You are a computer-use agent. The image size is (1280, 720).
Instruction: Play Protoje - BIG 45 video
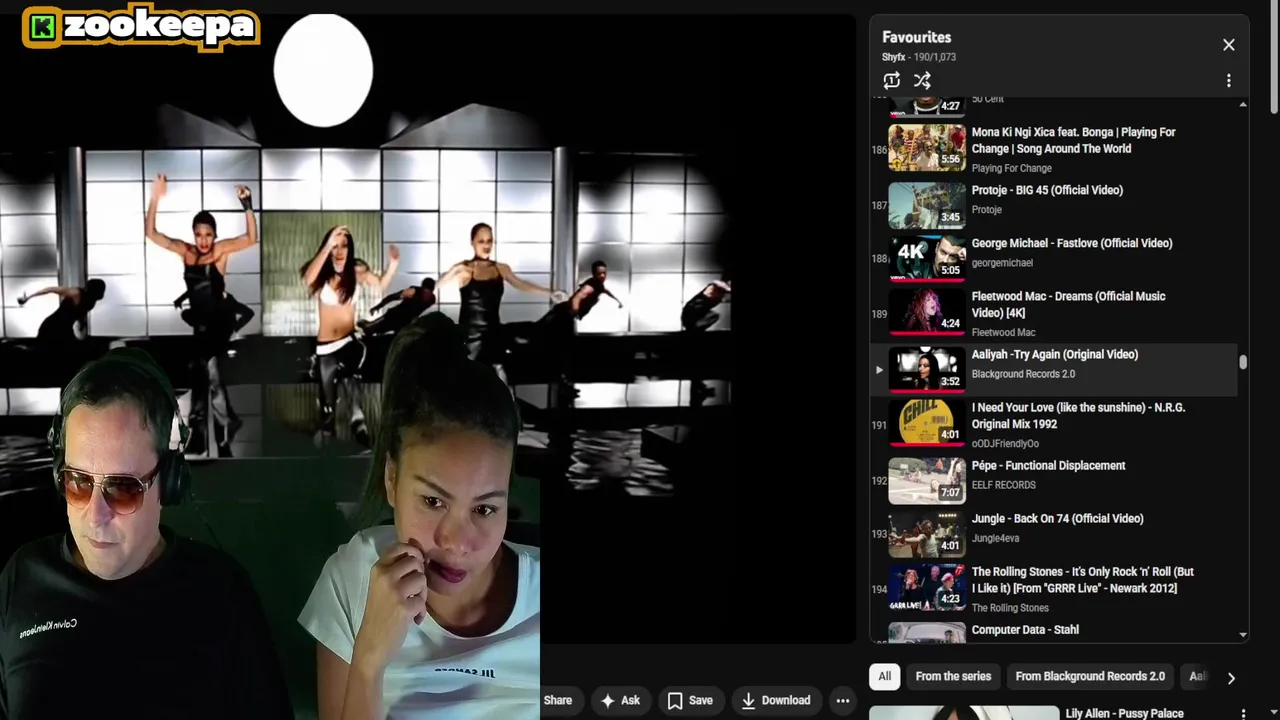(x=1047, y=190)
